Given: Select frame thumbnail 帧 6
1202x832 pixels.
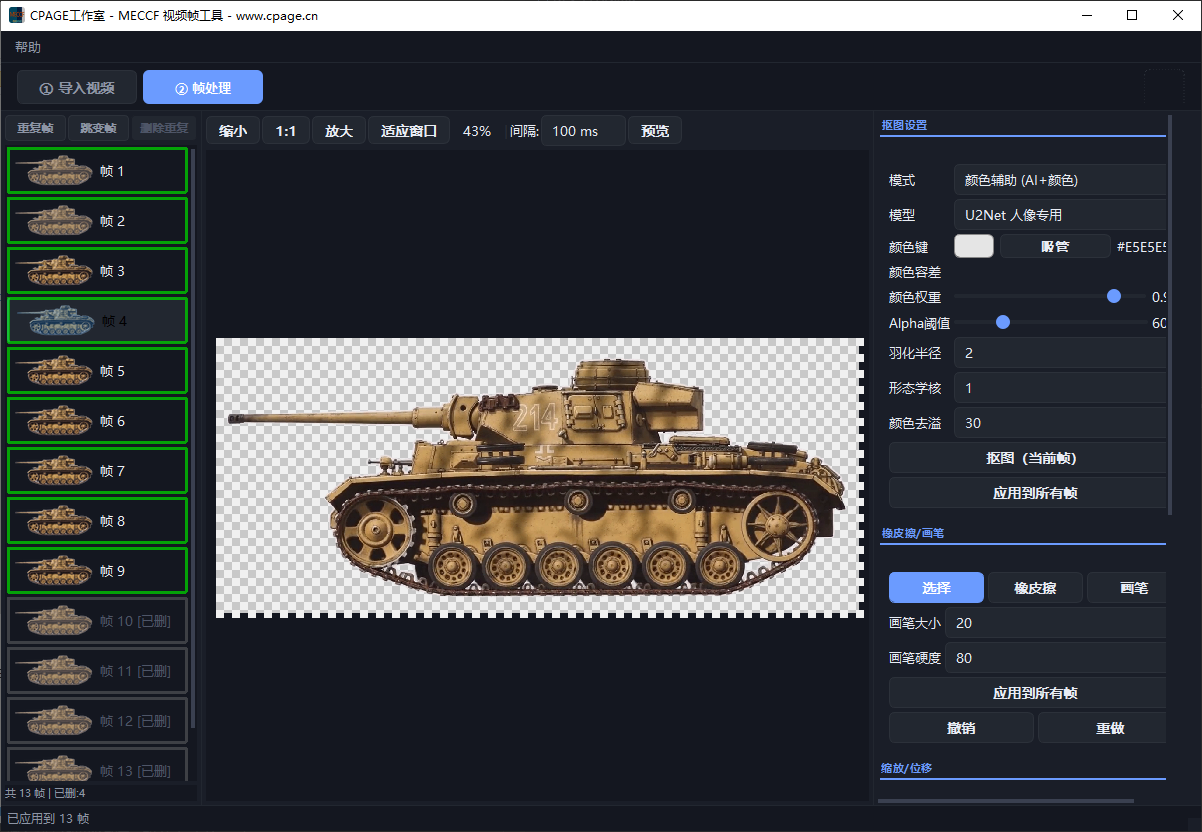Looking at the screenshot, I should (x=97, y=421).
